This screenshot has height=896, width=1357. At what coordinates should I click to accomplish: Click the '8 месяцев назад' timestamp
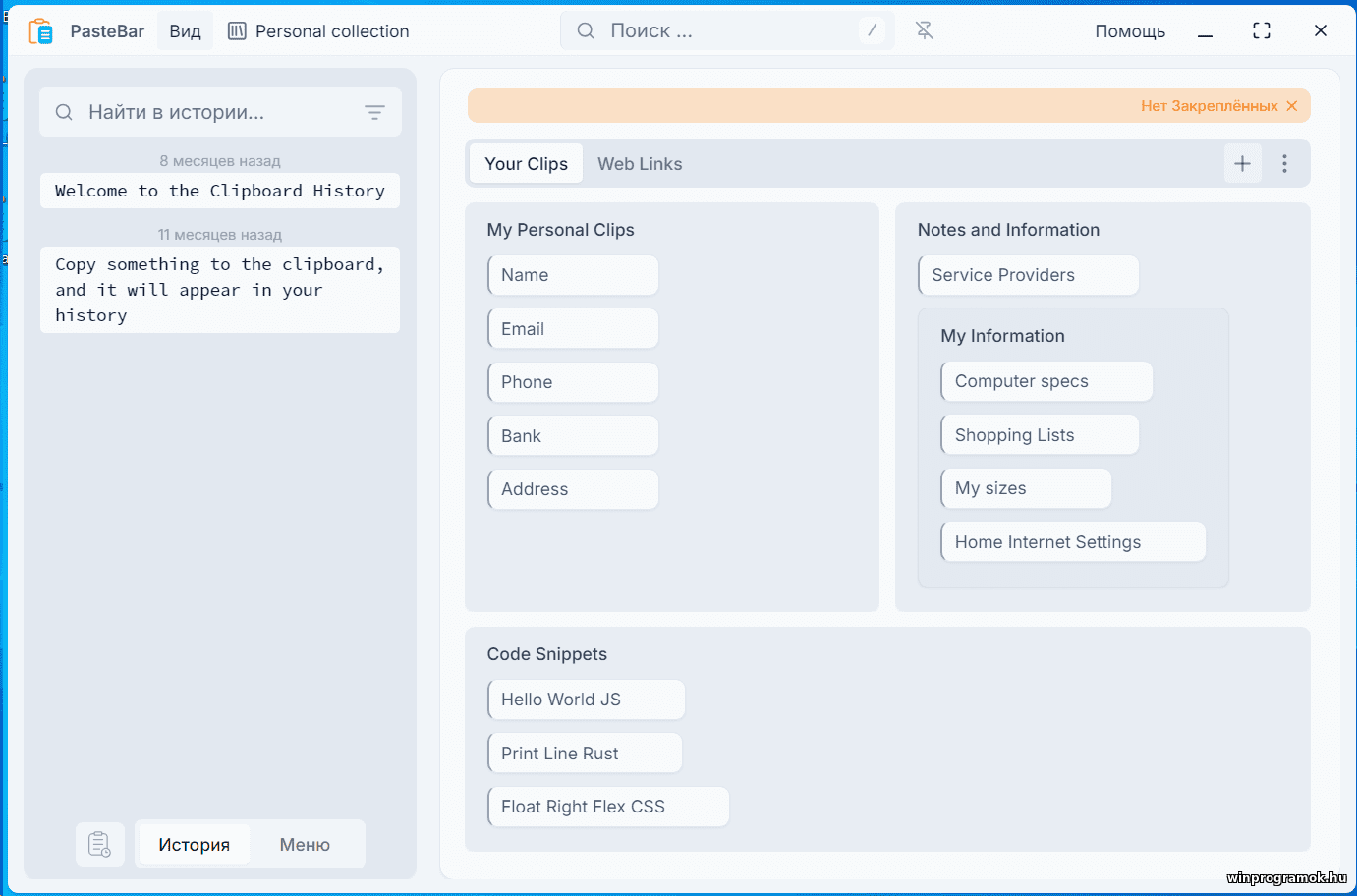coord(220,161)
